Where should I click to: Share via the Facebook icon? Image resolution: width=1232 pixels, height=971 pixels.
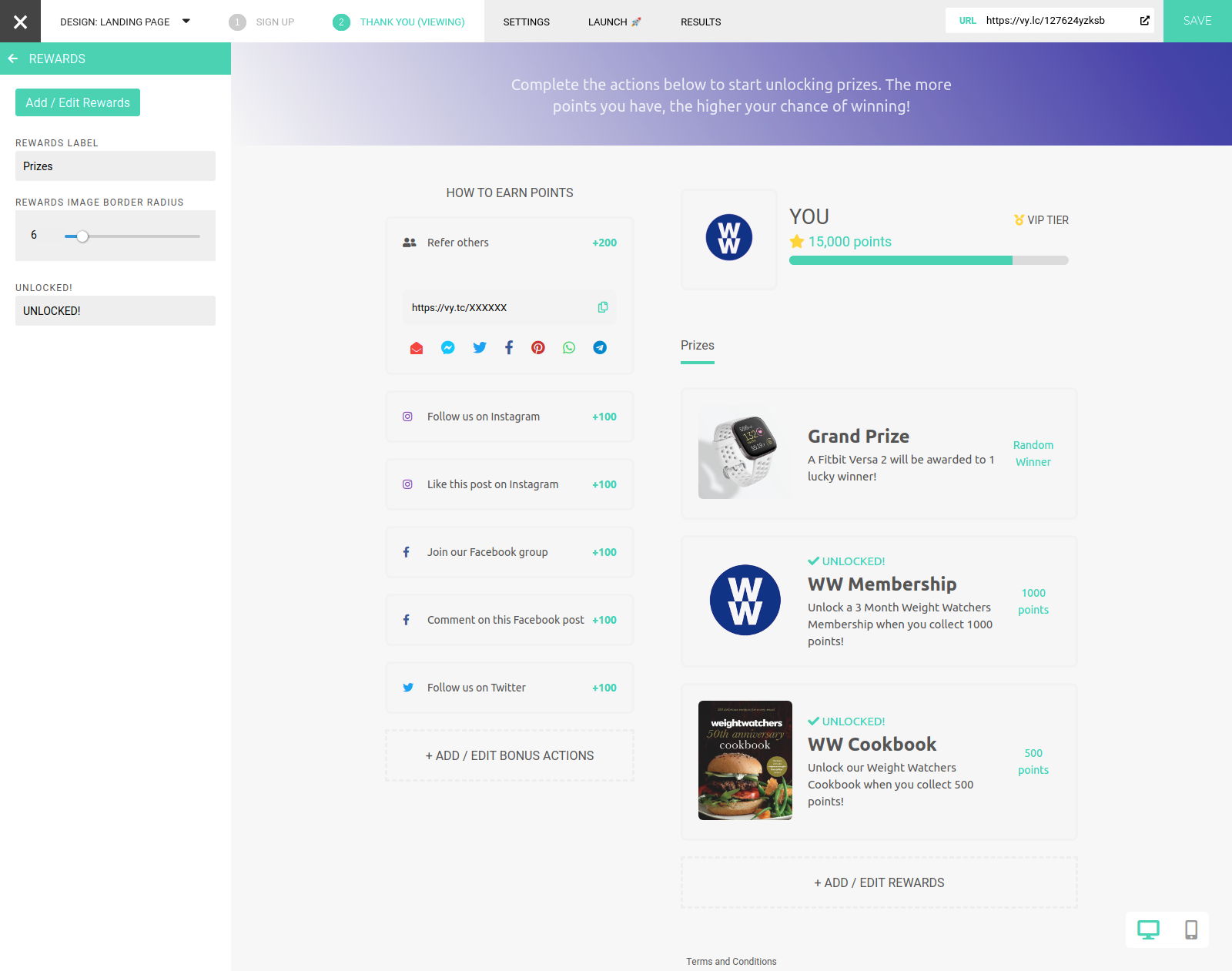point(509,348)
